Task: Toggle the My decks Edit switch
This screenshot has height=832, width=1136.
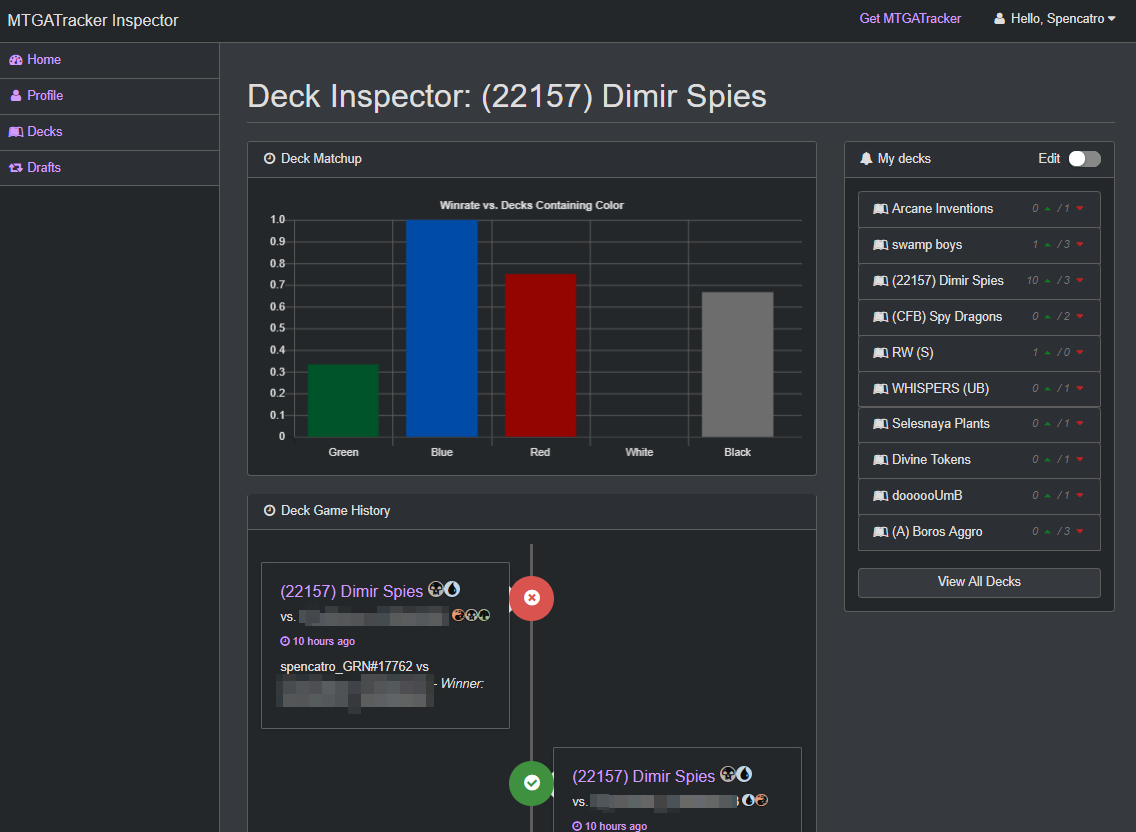Action: pos(1085,159)
